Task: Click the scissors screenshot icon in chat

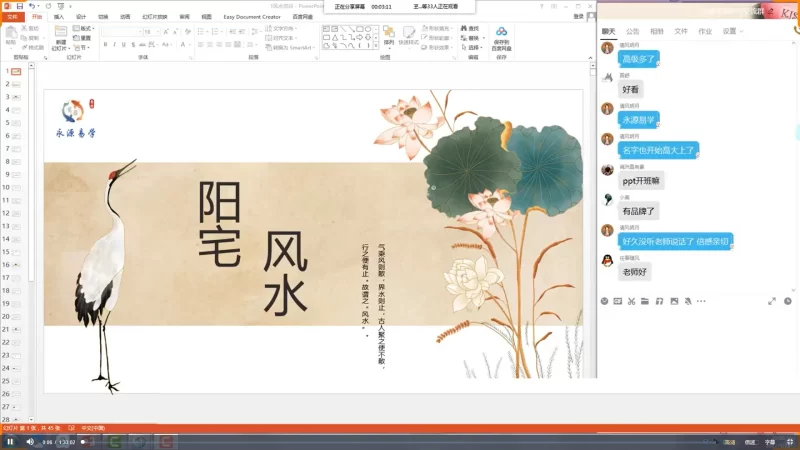Action: point(632,300)
